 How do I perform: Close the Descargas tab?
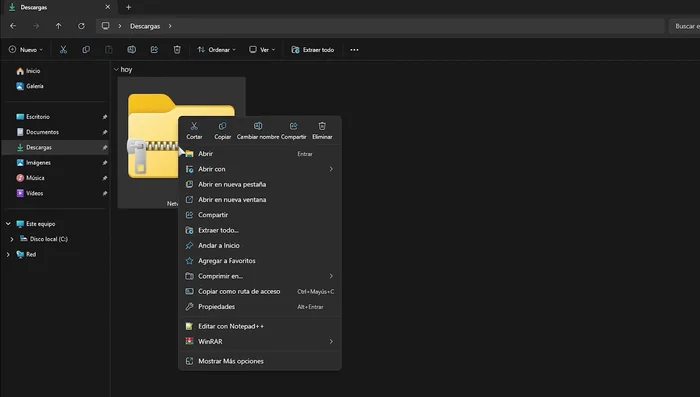pyautogui.click(x=108, y=7)
